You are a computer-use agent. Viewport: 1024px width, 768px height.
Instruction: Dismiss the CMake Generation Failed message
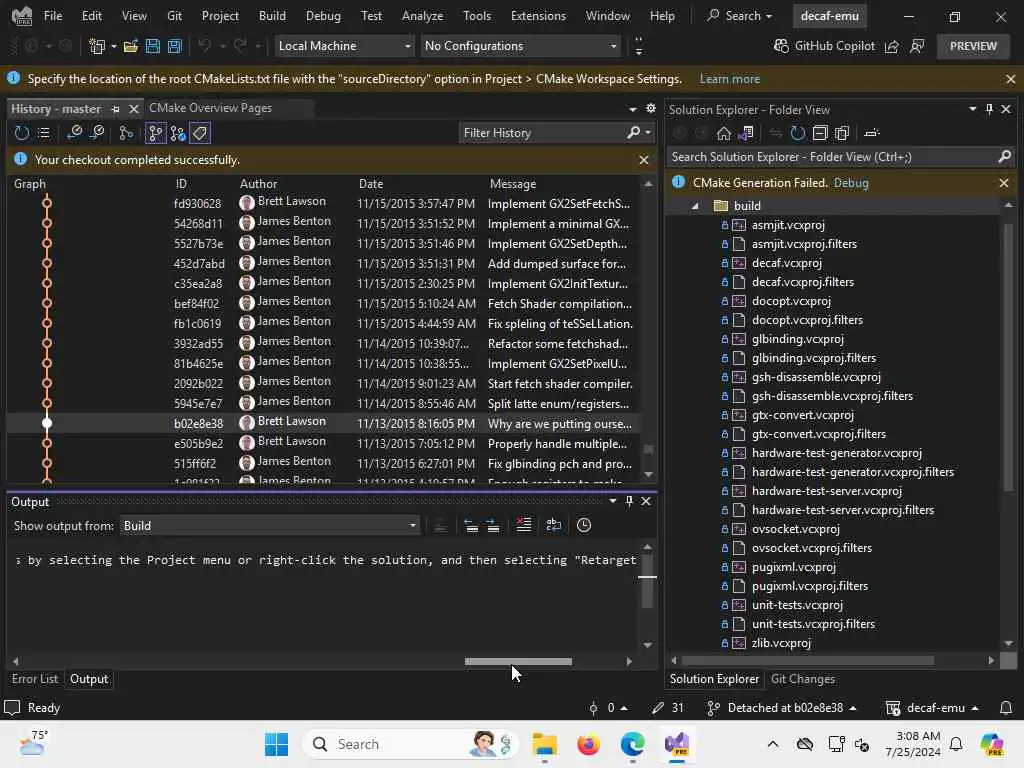1004,183
